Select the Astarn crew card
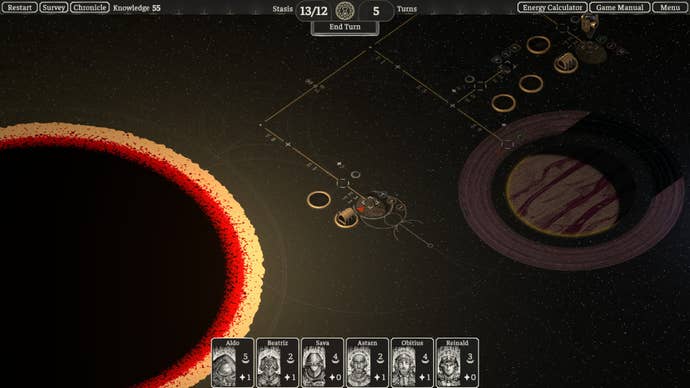This screenshot has width=690, height=388. (x=367, y=362)
